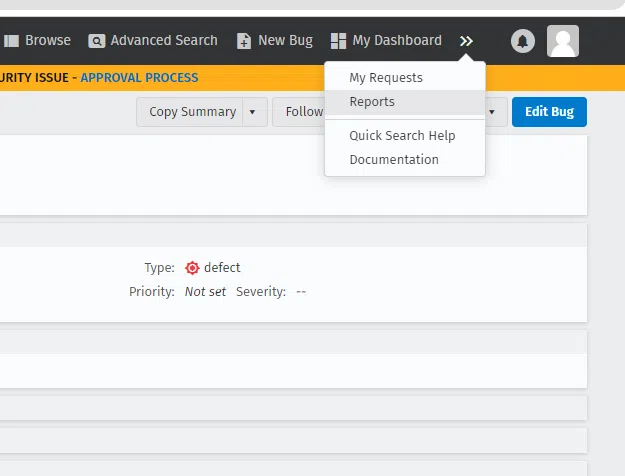Click the My Dashboard tiles icon
Viewport: 625px width, 476px height.
[x=339, y=41]
